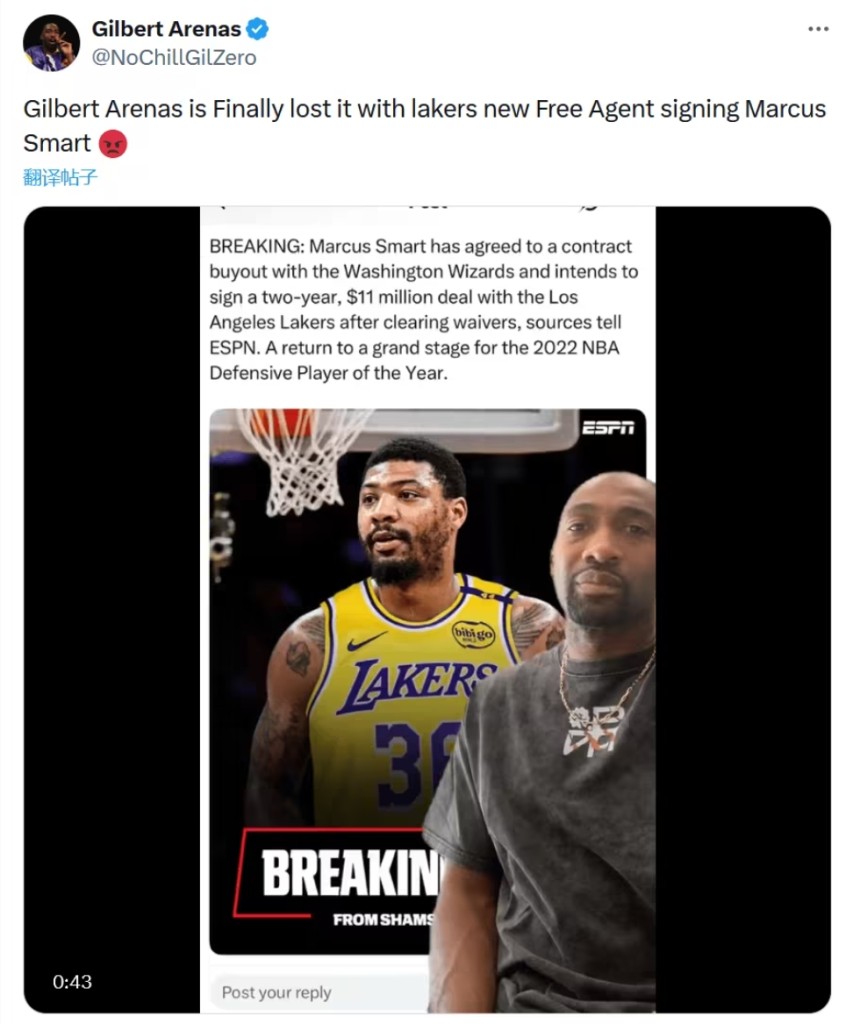Click the Marcus Smart BREAKING news text
Viewport: 853px width, 1024px height.
pos(423,310)
